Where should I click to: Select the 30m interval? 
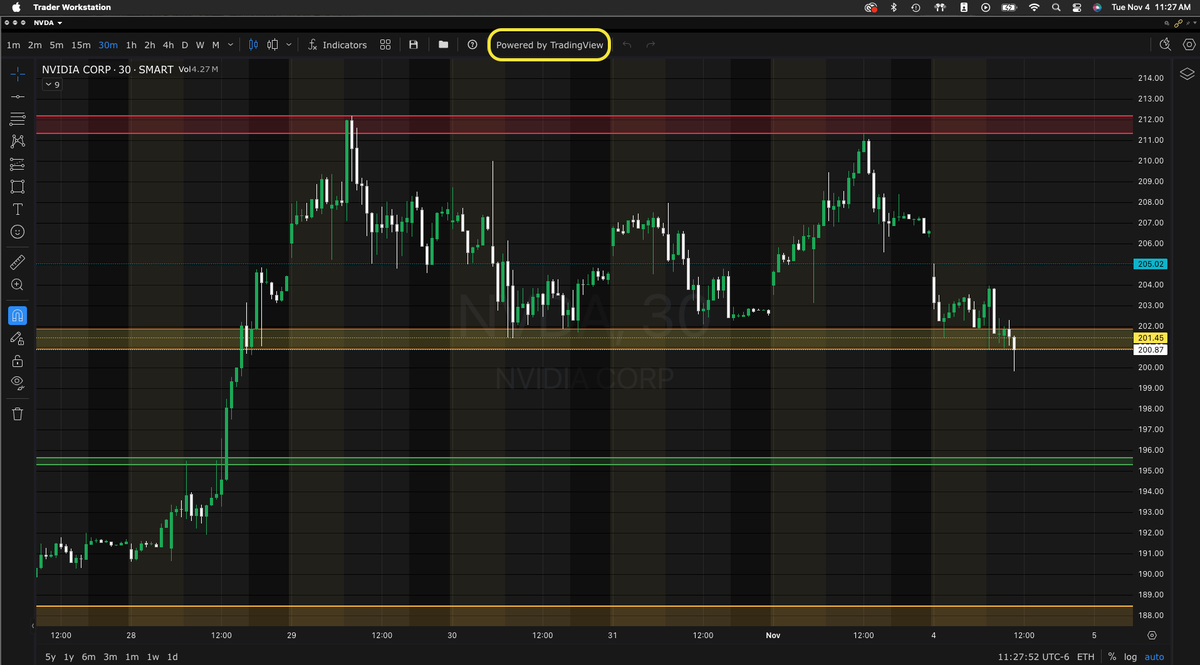[108, 45]
